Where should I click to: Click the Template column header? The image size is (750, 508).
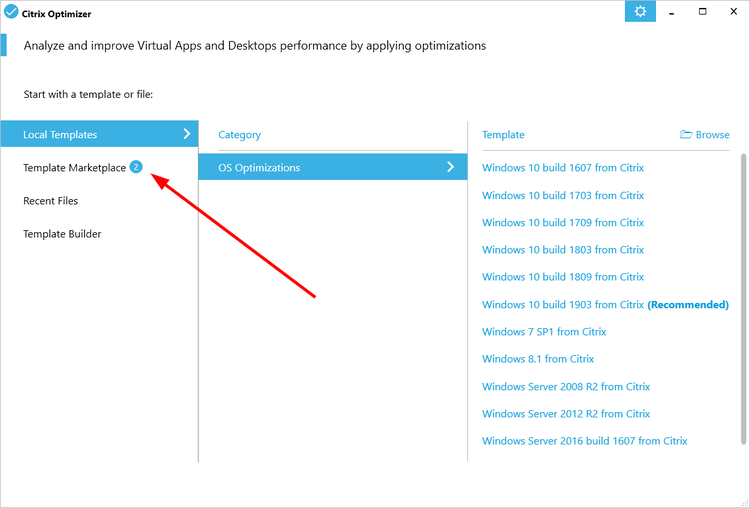pyautogui.click(x=503, y=135)
